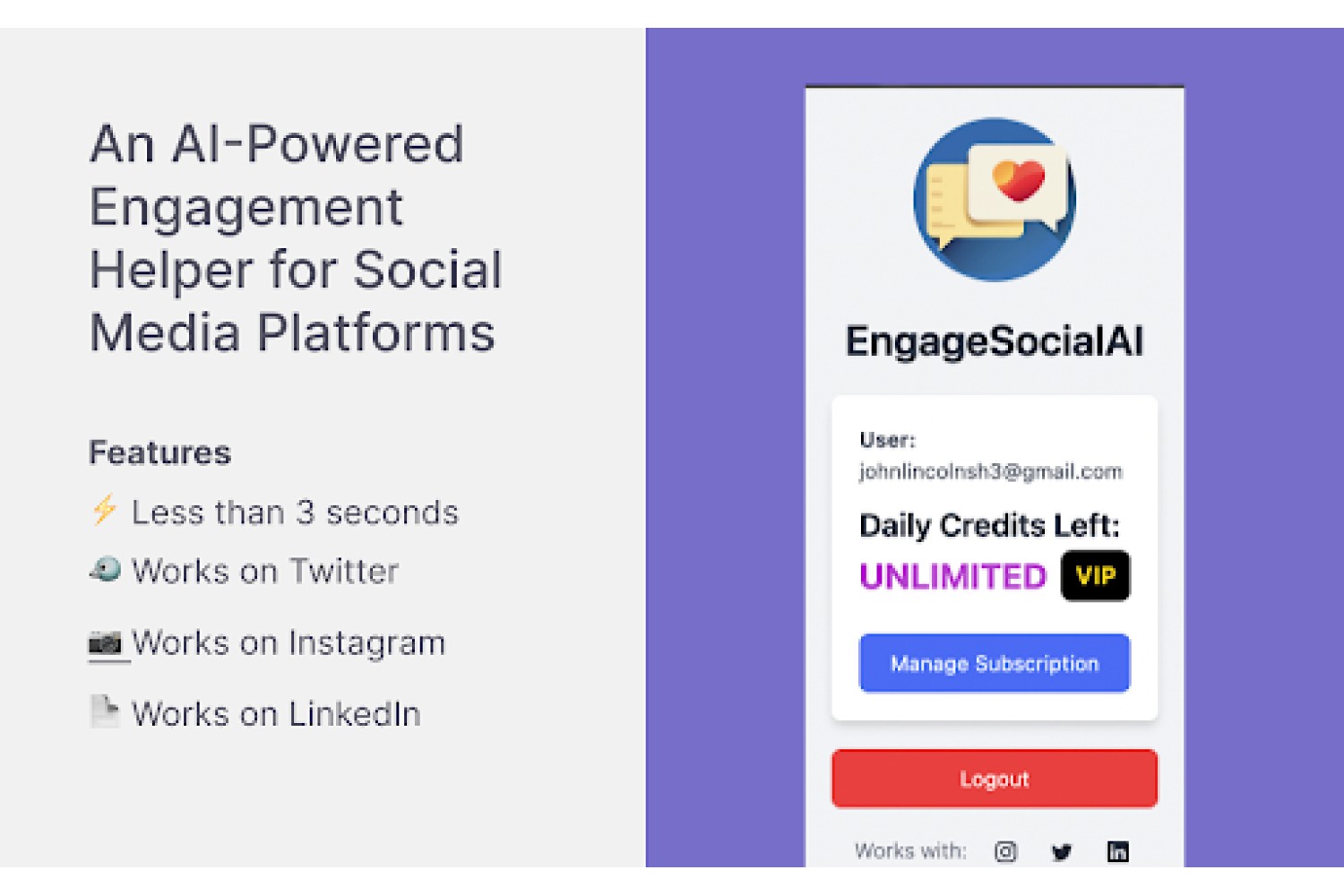Click the bird icon beside Works on Twitter
Viewport: 1344px width, 896px height.
tap(105, 569)
